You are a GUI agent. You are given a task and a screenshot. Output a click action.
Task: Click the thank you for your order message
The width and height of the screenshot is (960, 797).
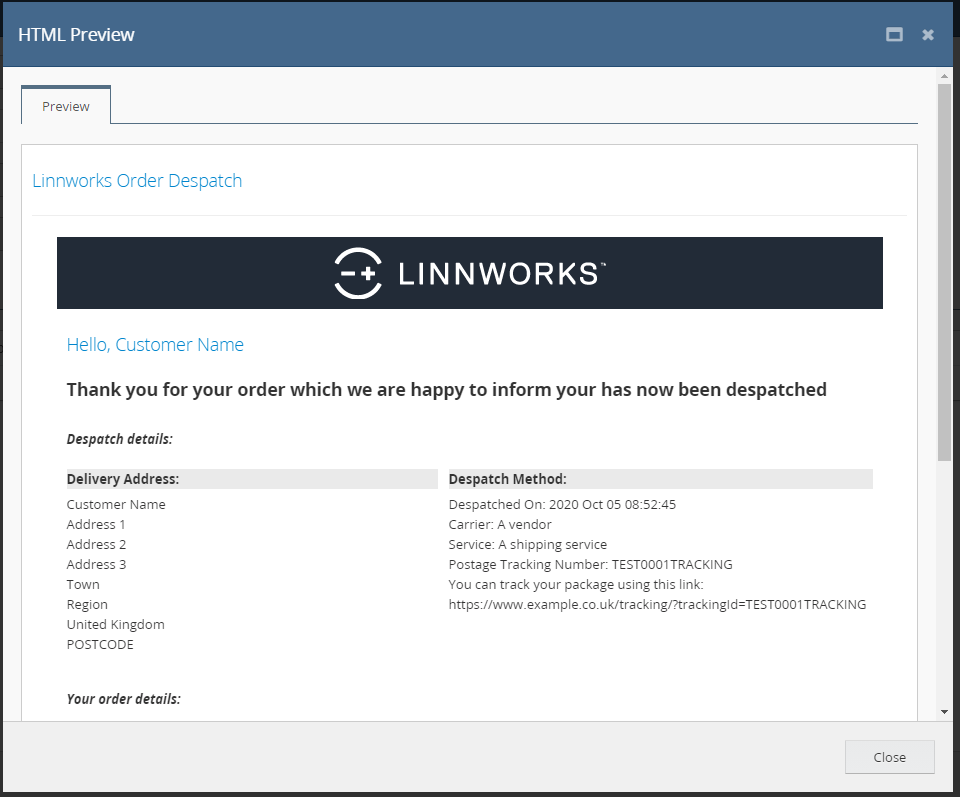[446, 390]
